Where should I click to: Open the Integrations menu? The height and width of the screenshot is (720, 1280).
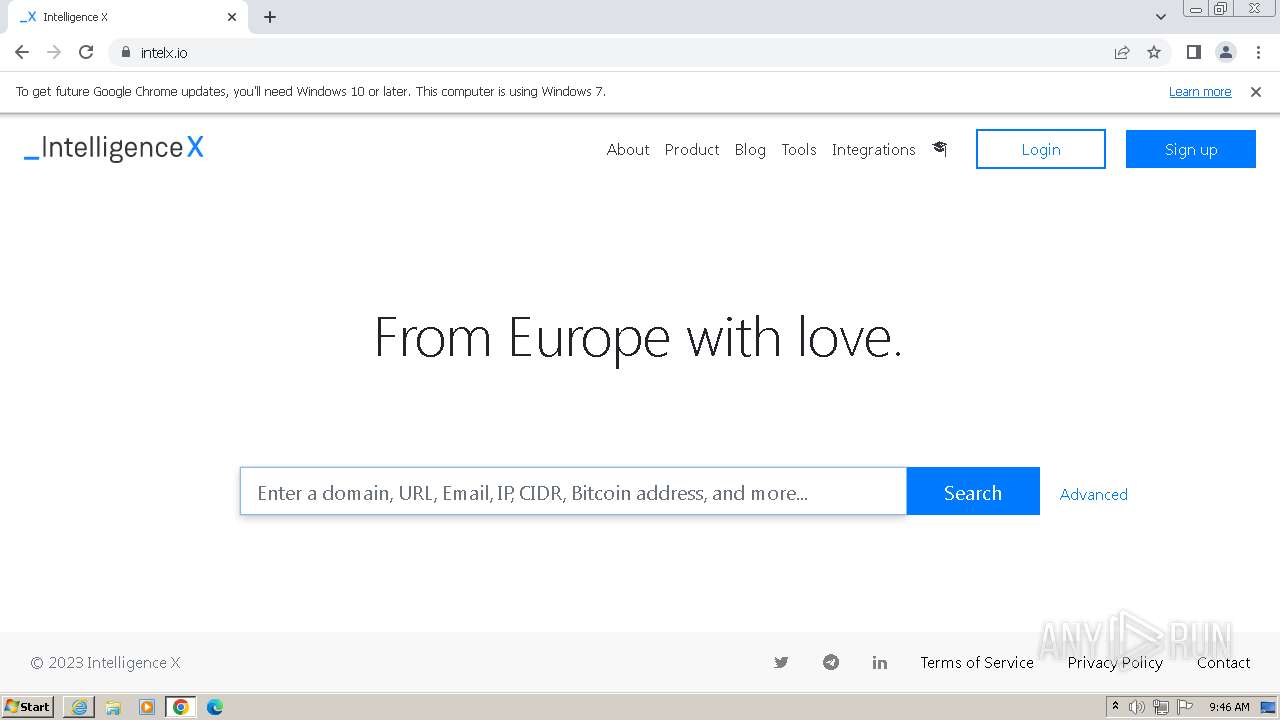click(874, 149)
